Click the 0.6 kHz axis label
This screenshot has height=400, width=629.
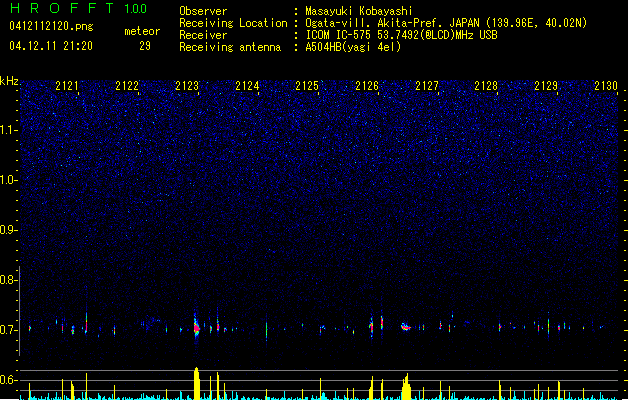(8, 380)
